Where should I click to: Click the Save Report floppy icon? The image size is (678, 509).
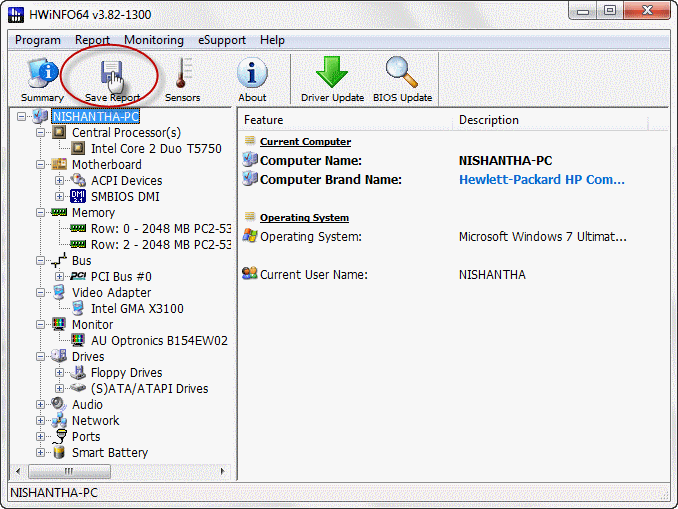tap(112, 74)
